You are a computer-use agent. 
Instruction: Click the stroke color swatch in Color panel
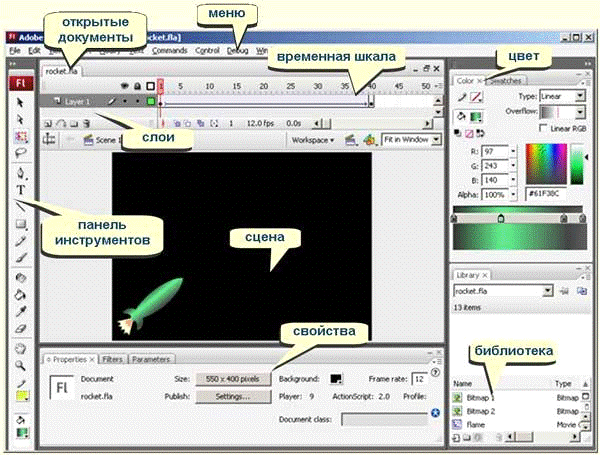point(476,97)
